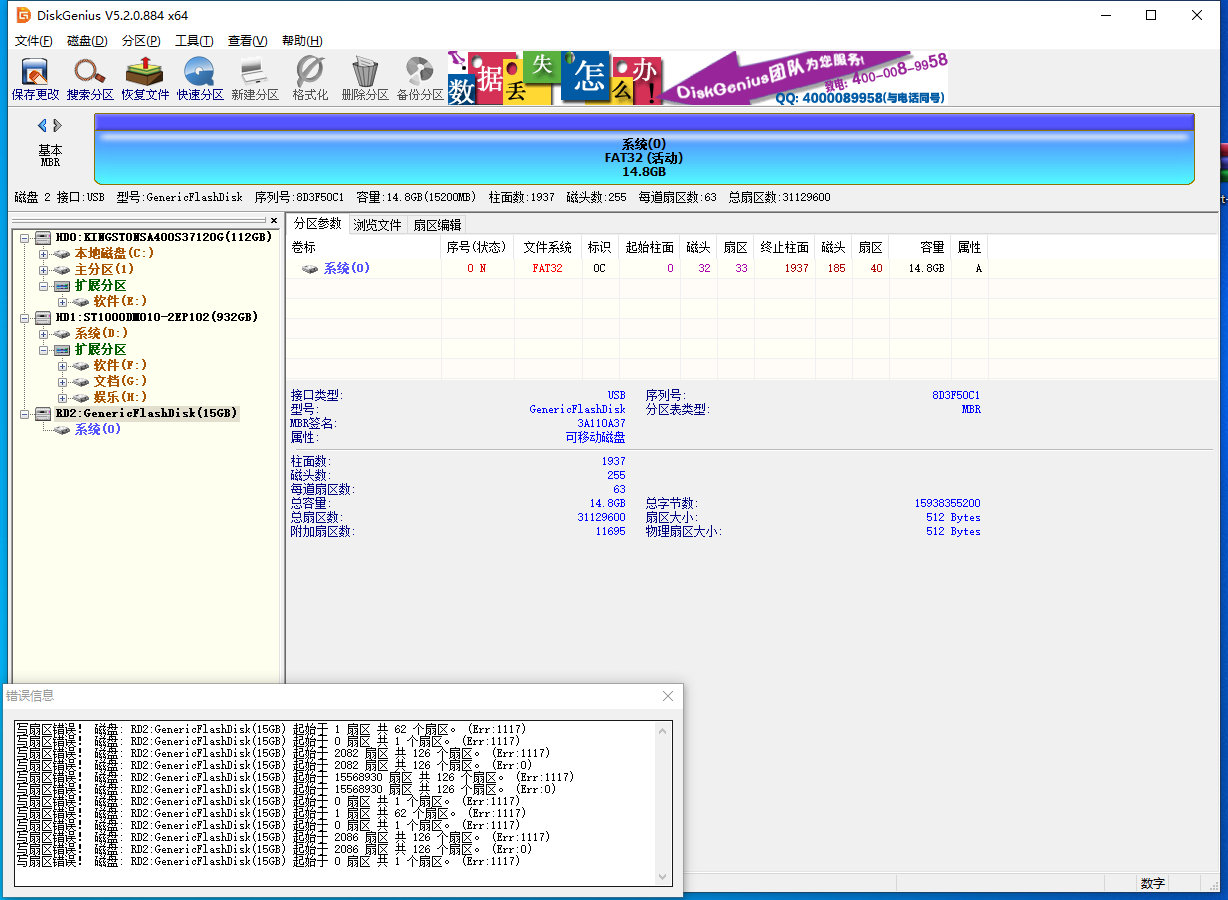The width and height of the screenshot is (1228, 900).
Task: Click the 文档(G:) partition icon
Action: pos(81,381)
